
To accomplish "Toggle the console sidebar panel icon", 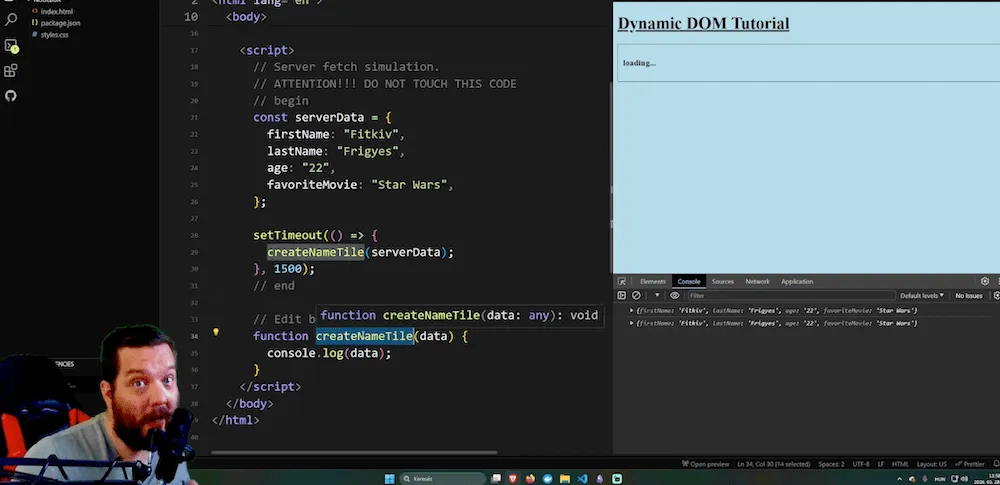I will pos(622,295).
